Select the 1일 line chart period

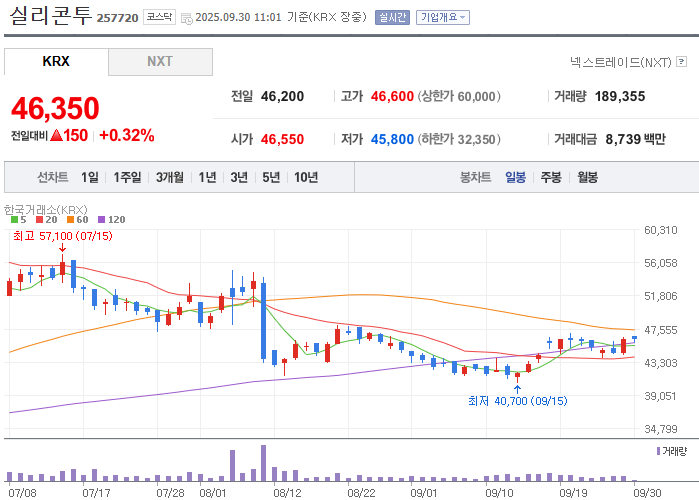[90, 177]
